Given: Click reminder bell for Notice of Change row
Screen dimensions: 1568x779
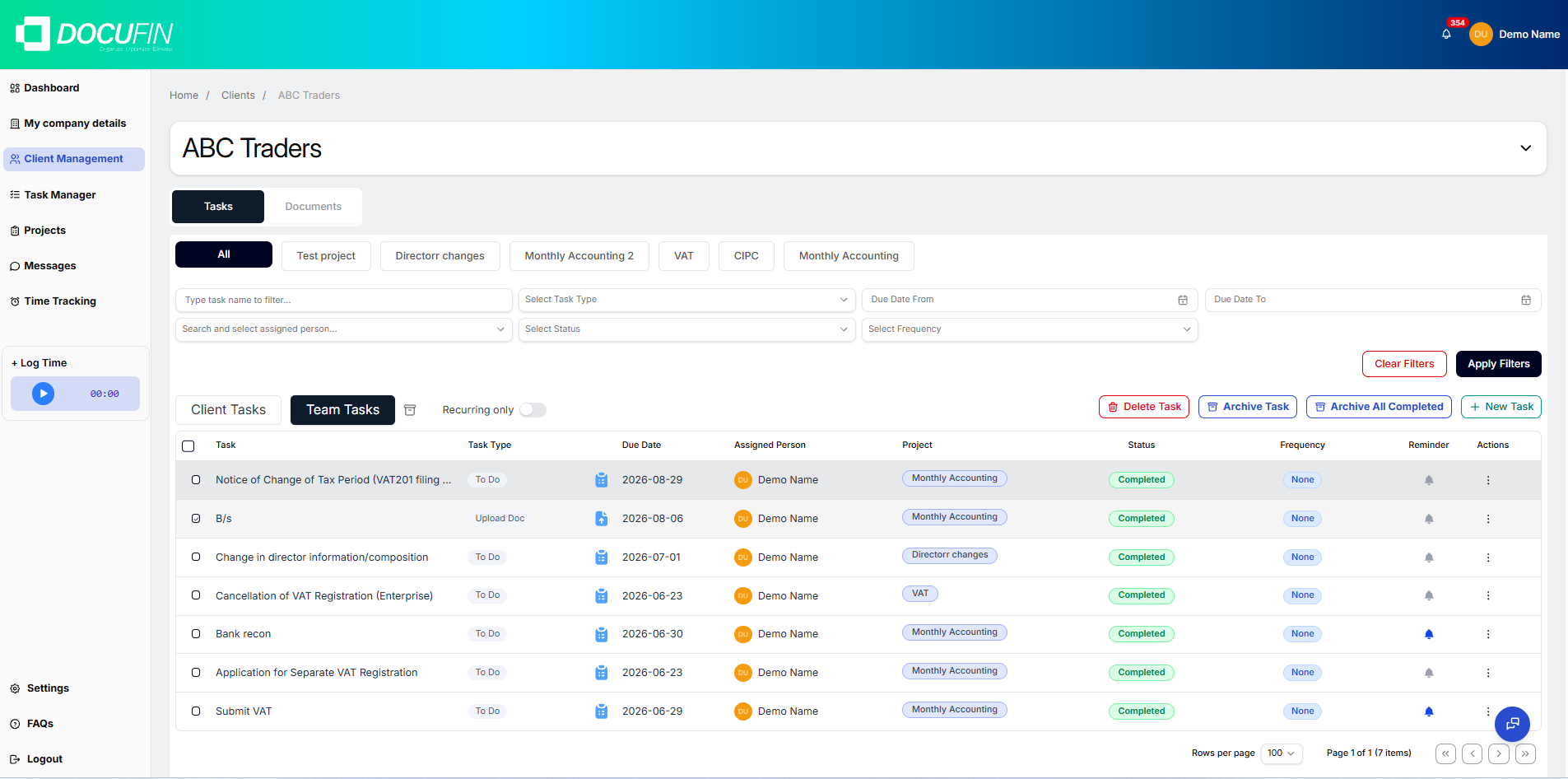Looking at the screenshot, I should tap(1429, 480).
